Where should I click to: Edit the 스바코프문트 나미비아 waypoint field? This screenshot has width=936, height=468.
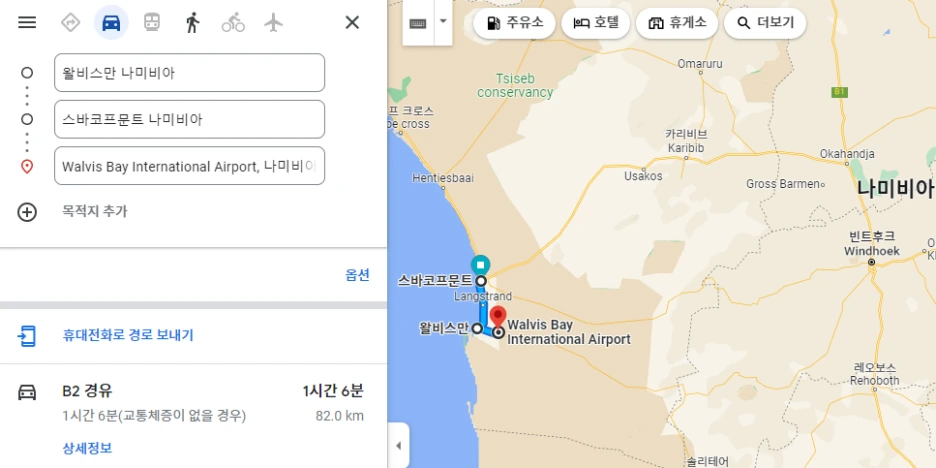click(189, 119)
